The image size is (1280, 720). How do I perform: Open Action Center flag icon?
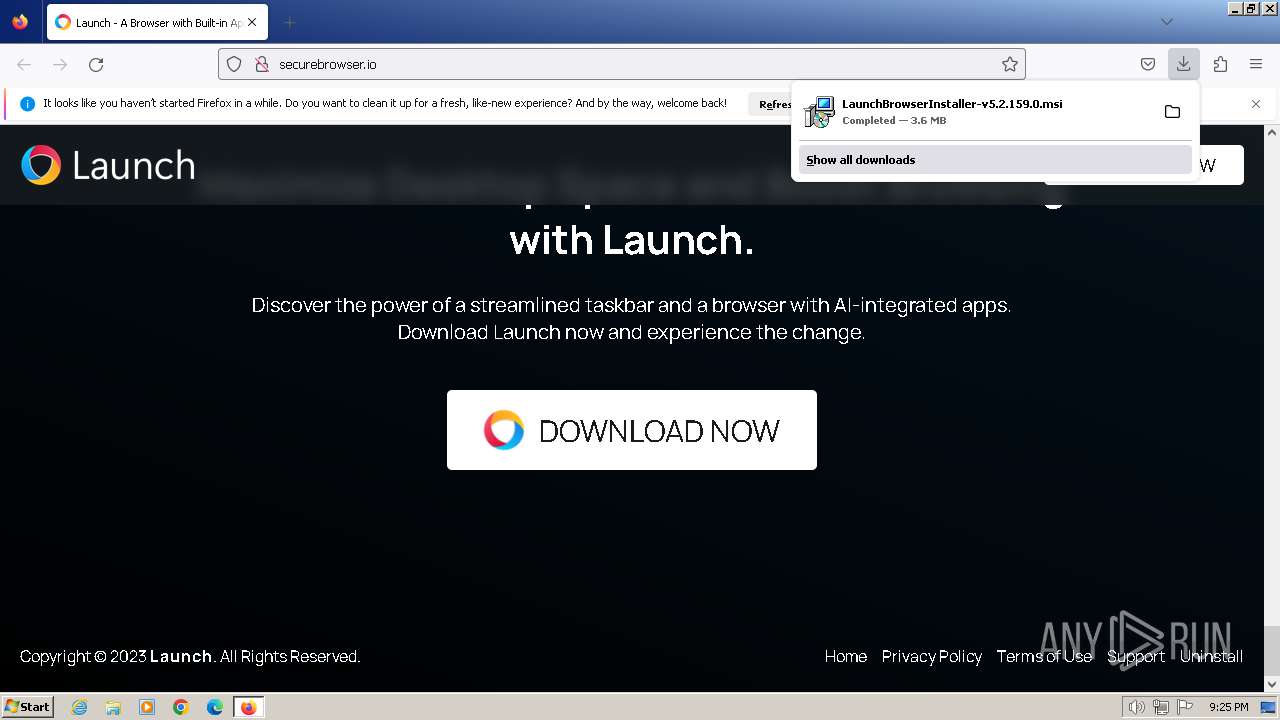click(1185, 707)
